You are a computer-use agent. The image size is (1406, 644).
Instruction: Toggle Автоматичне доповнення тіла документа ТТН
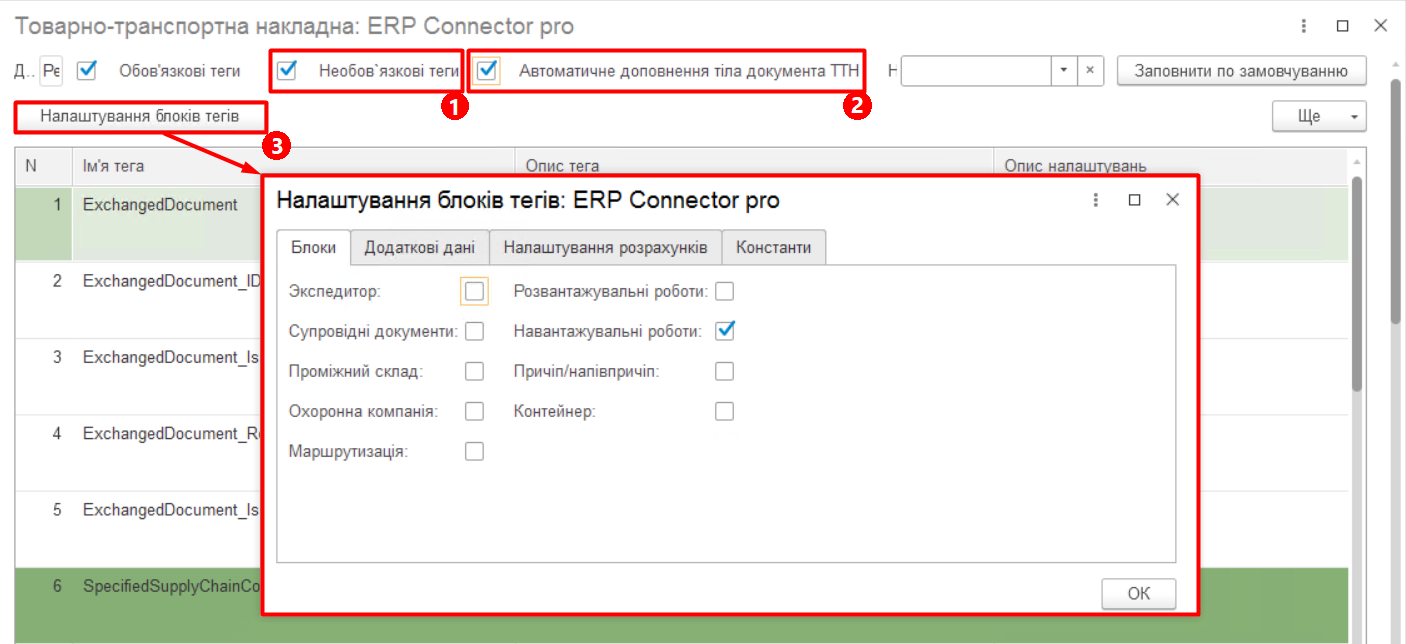click(x=489, y=70)
